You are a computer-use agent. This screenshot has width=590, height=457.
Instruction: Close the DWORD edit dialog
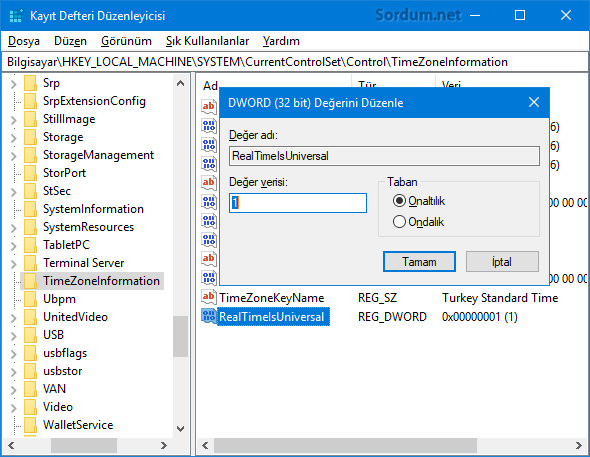click(534, 102)
